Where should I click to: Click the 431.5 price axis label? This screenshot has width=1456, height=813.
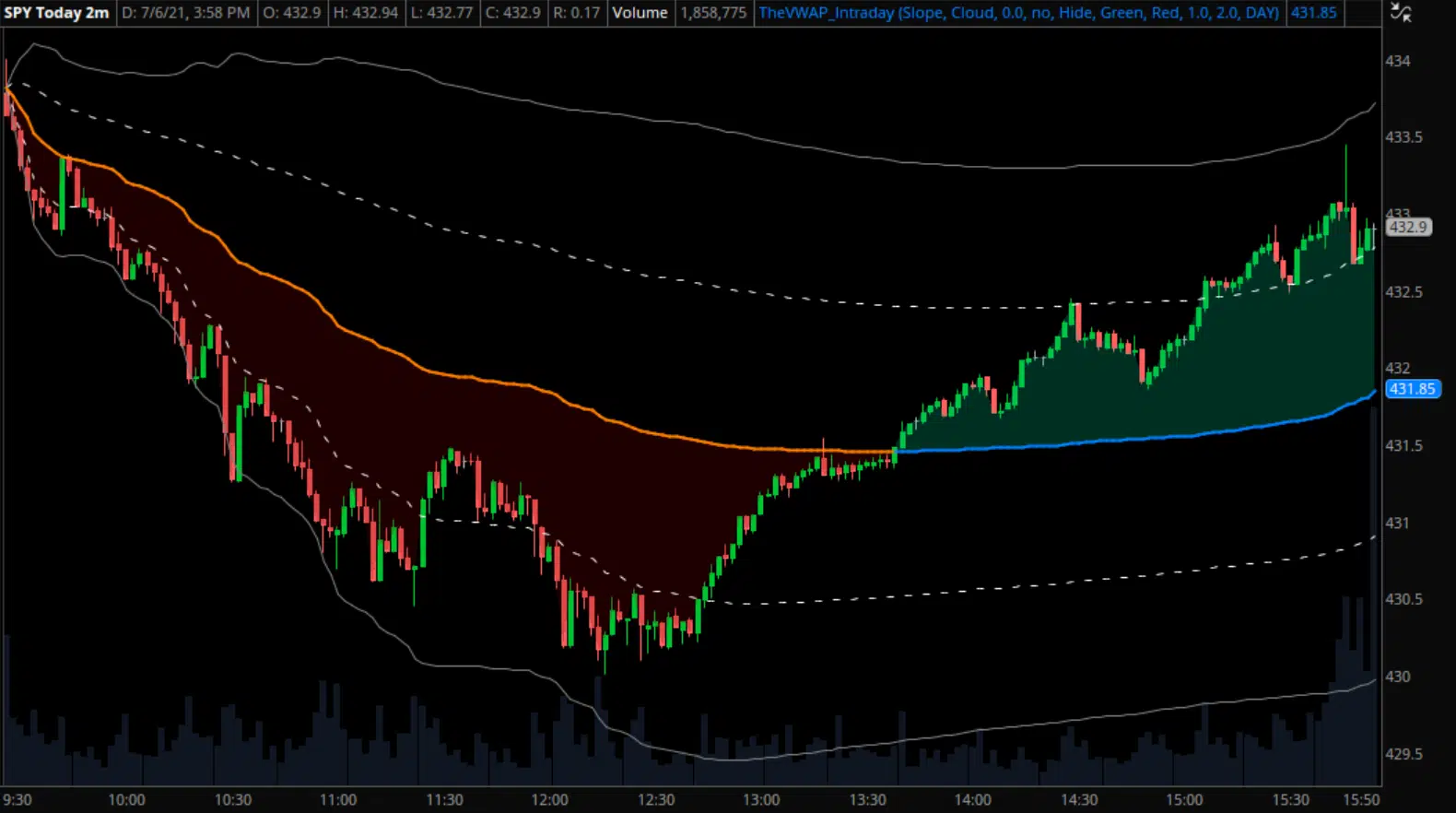coord(1403,446)
